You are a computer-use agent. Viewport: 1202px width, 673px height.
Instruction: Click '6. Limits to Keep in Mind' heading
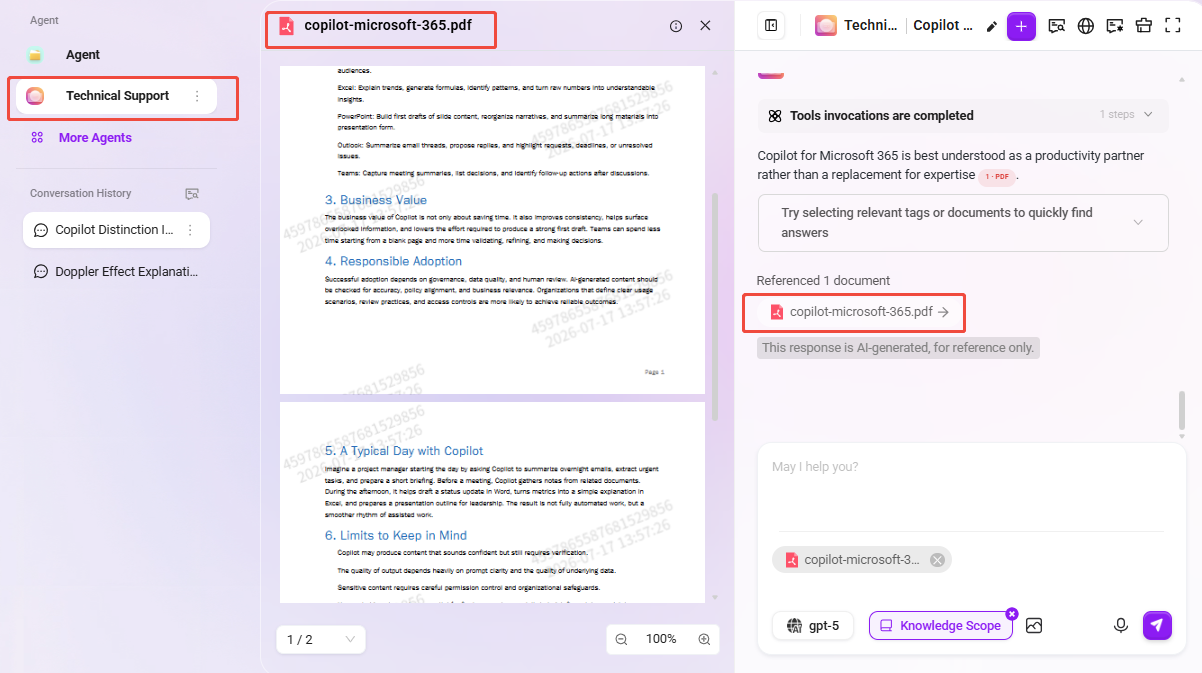[x=396, y=536]
